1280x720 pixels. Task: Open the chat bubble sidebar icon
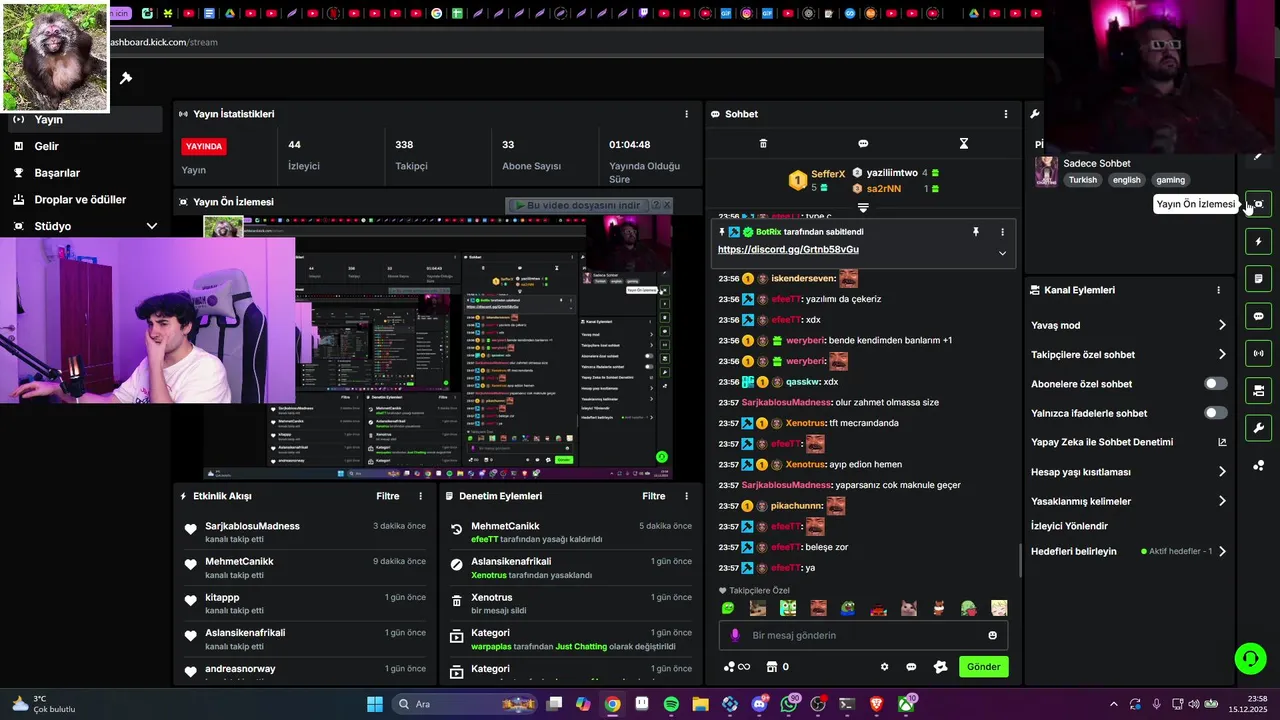coord(1258,316)
